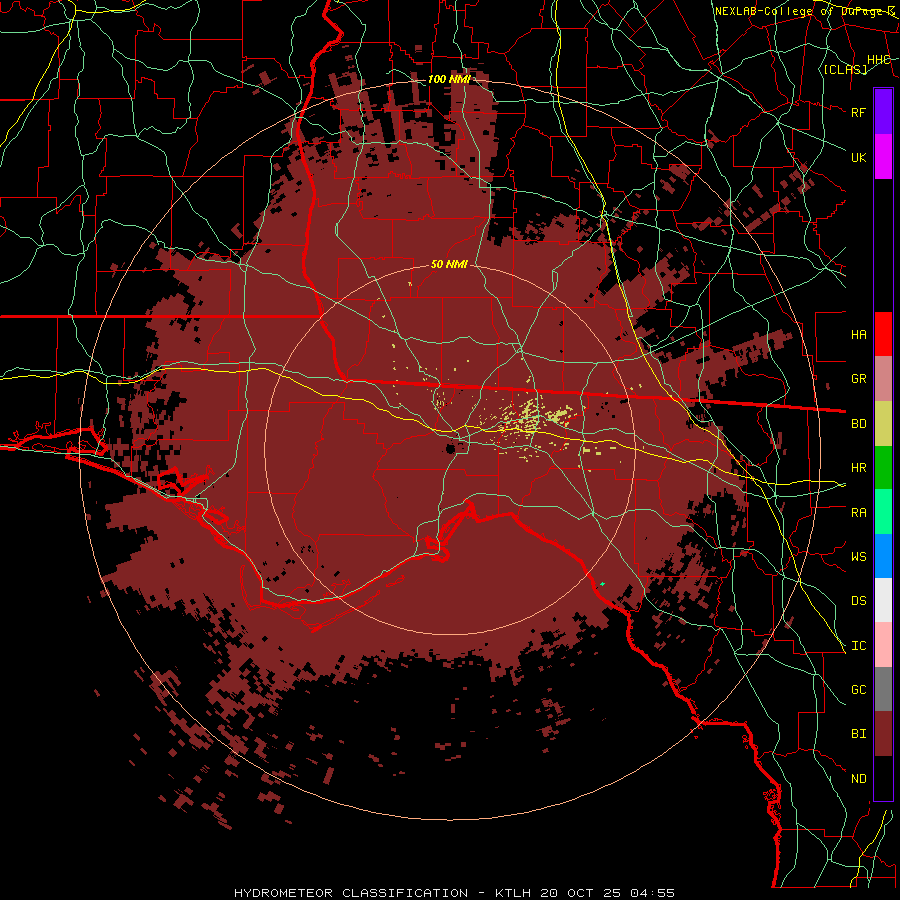Click the 20 OCT 25 date stamp
The width and height of the screenshot is (900, 900).
(581, 893)
